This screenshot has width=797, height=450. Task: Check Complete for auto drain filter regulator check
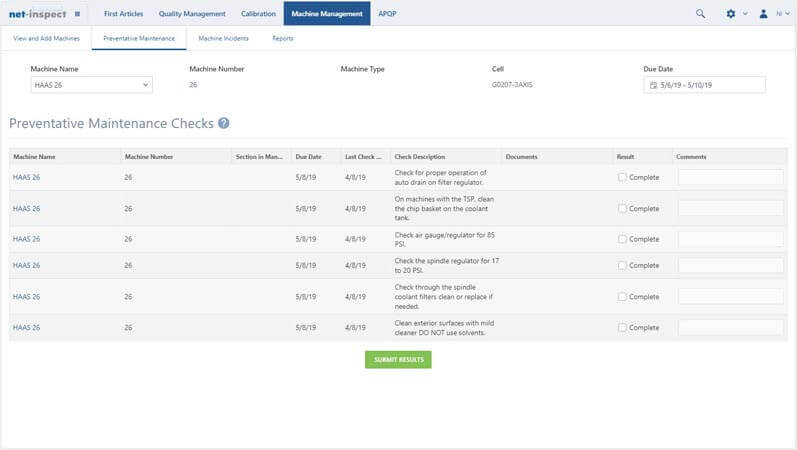tap(622, 177)
